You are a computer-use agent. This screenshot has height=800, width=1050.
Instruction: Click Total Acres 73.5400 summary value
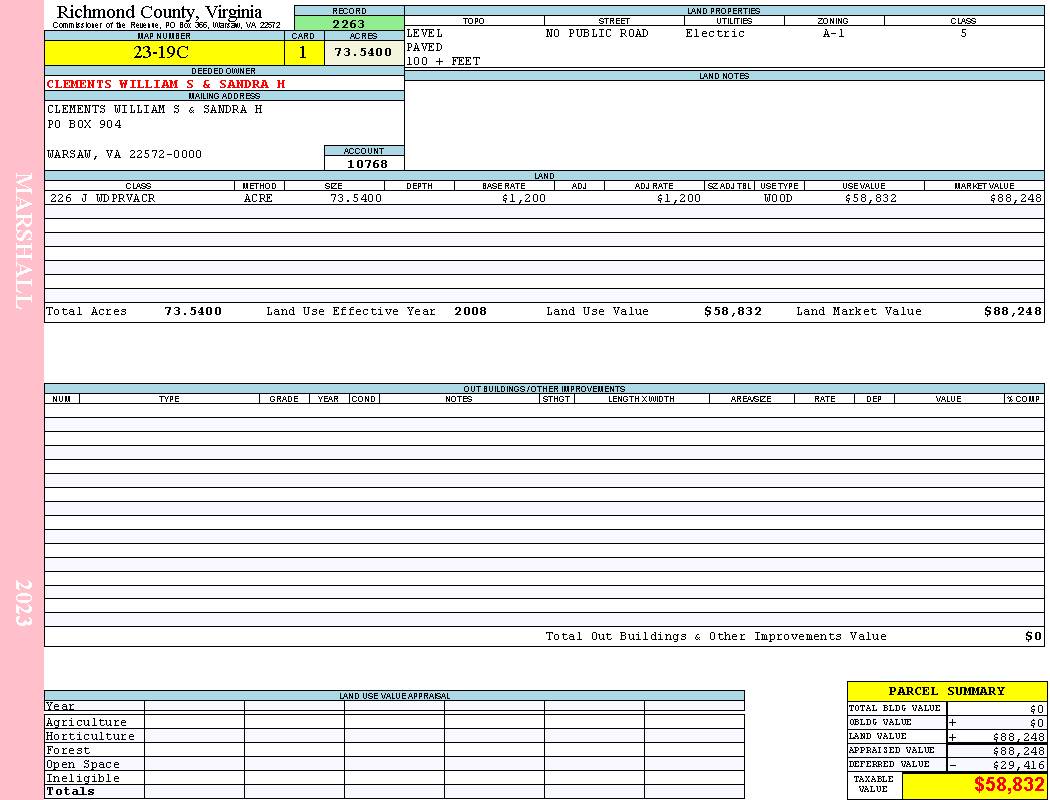point(193,311)
